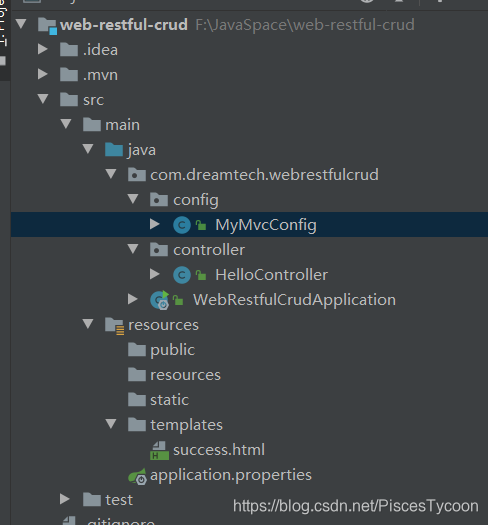Click the resources root folder icon
The height and width of the screenshot is (525, 488).
[115, 326]
